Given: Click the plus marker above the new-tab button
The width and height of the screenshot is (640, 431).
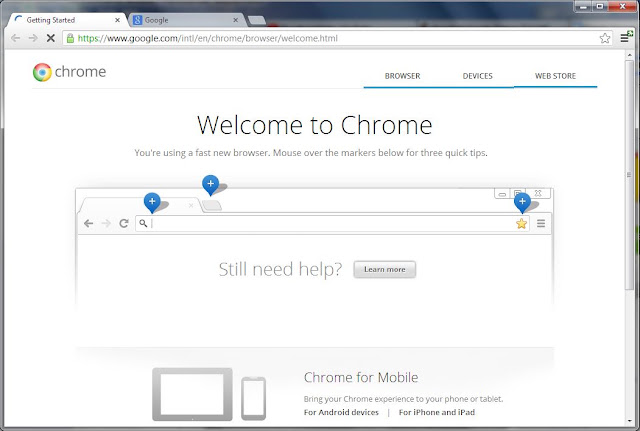Looking at the screenshot, I should click(211, 185).
